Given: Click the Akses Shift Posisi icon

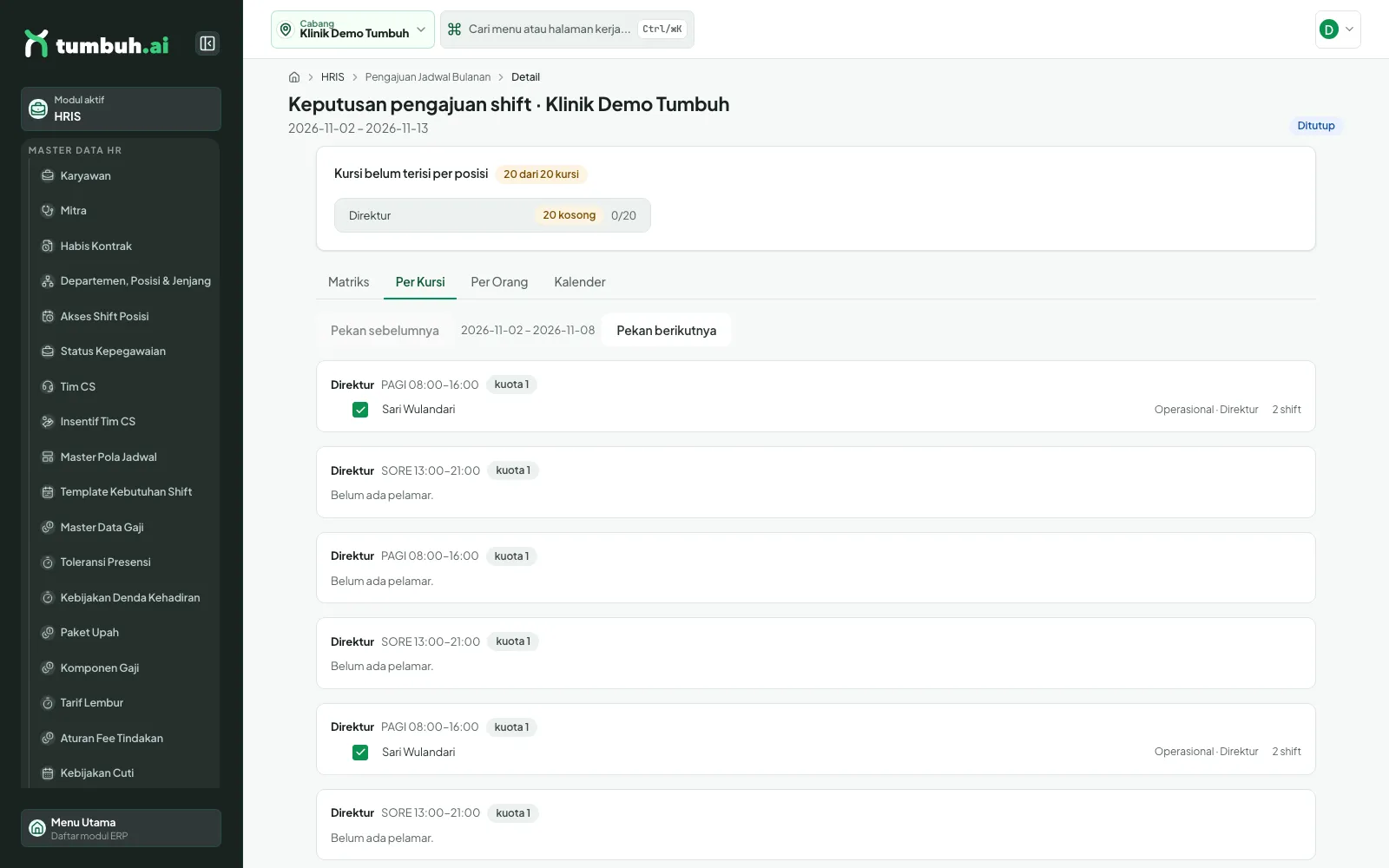Looking at the screenshot, I should pyautogui.click(x=48, y=317).
